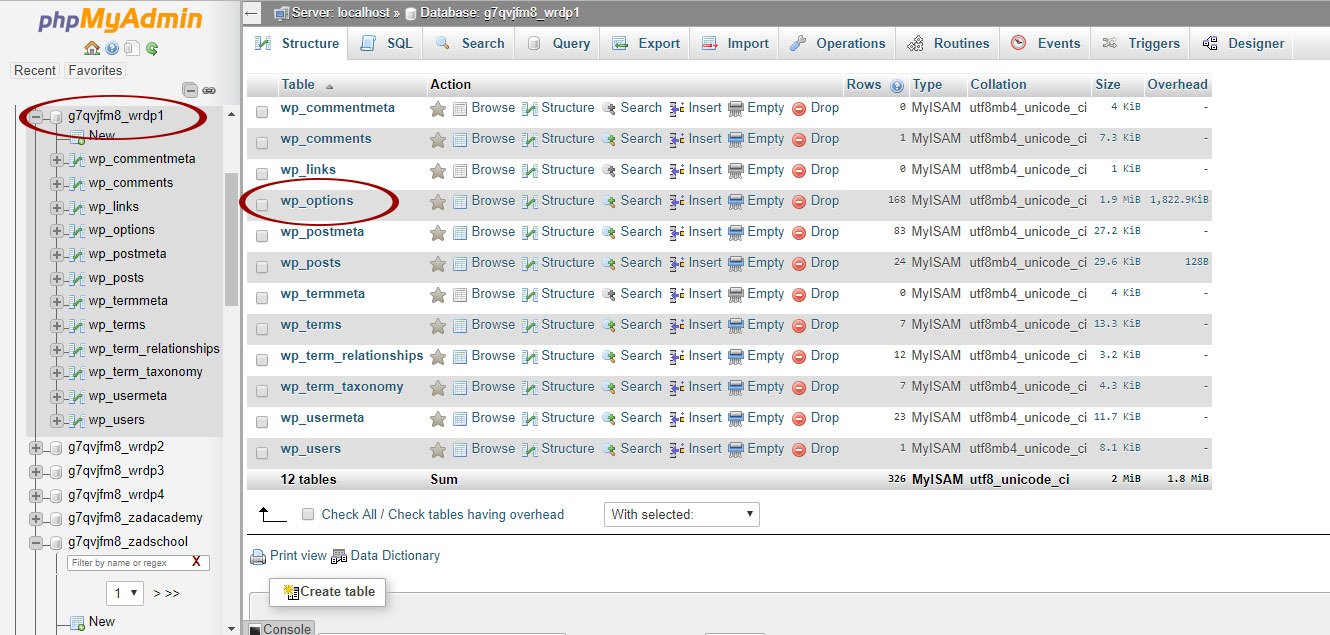Click wp_links table icon in sidebar tree
The image size is (1330, 635).
point(76,207)
